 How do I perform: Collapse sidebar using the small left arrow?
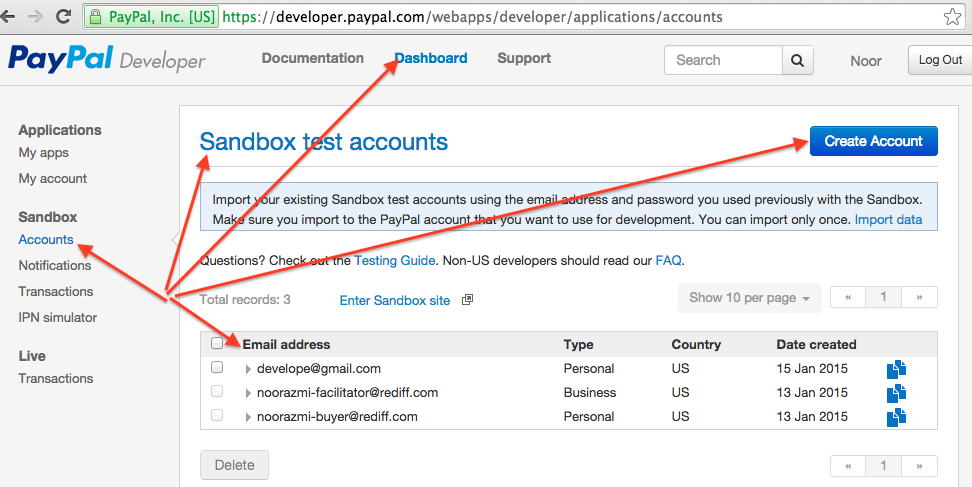(x=175, y=239)
